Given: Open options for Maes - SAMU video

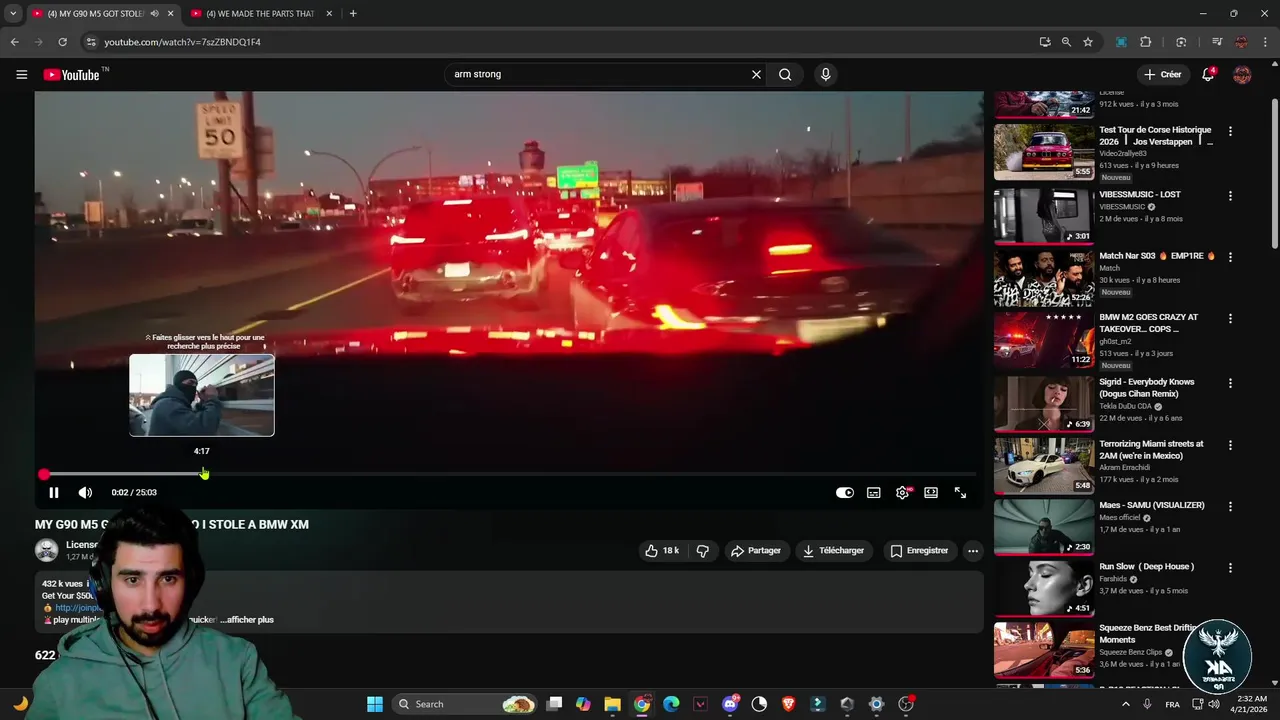Looking at the screenshot, I should pyautogui.click(x=1230, y=506).
